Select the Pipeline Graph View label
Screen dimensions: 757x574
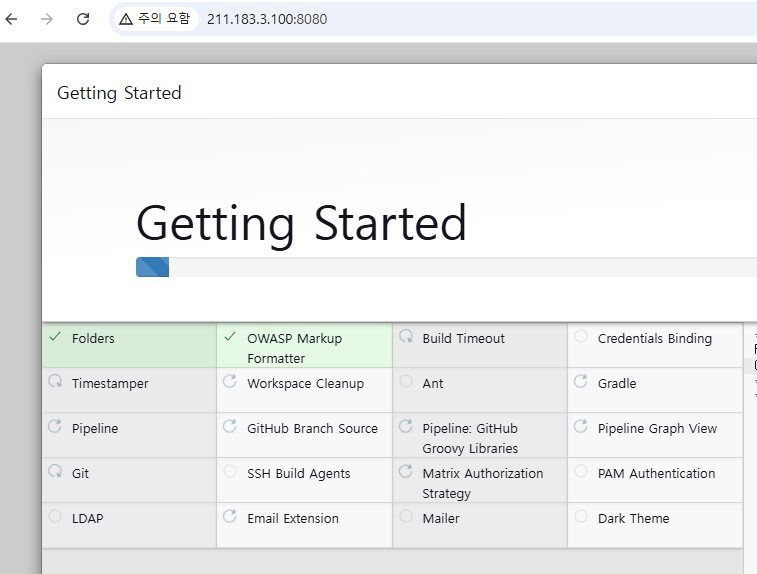click(x=657, y=429)
